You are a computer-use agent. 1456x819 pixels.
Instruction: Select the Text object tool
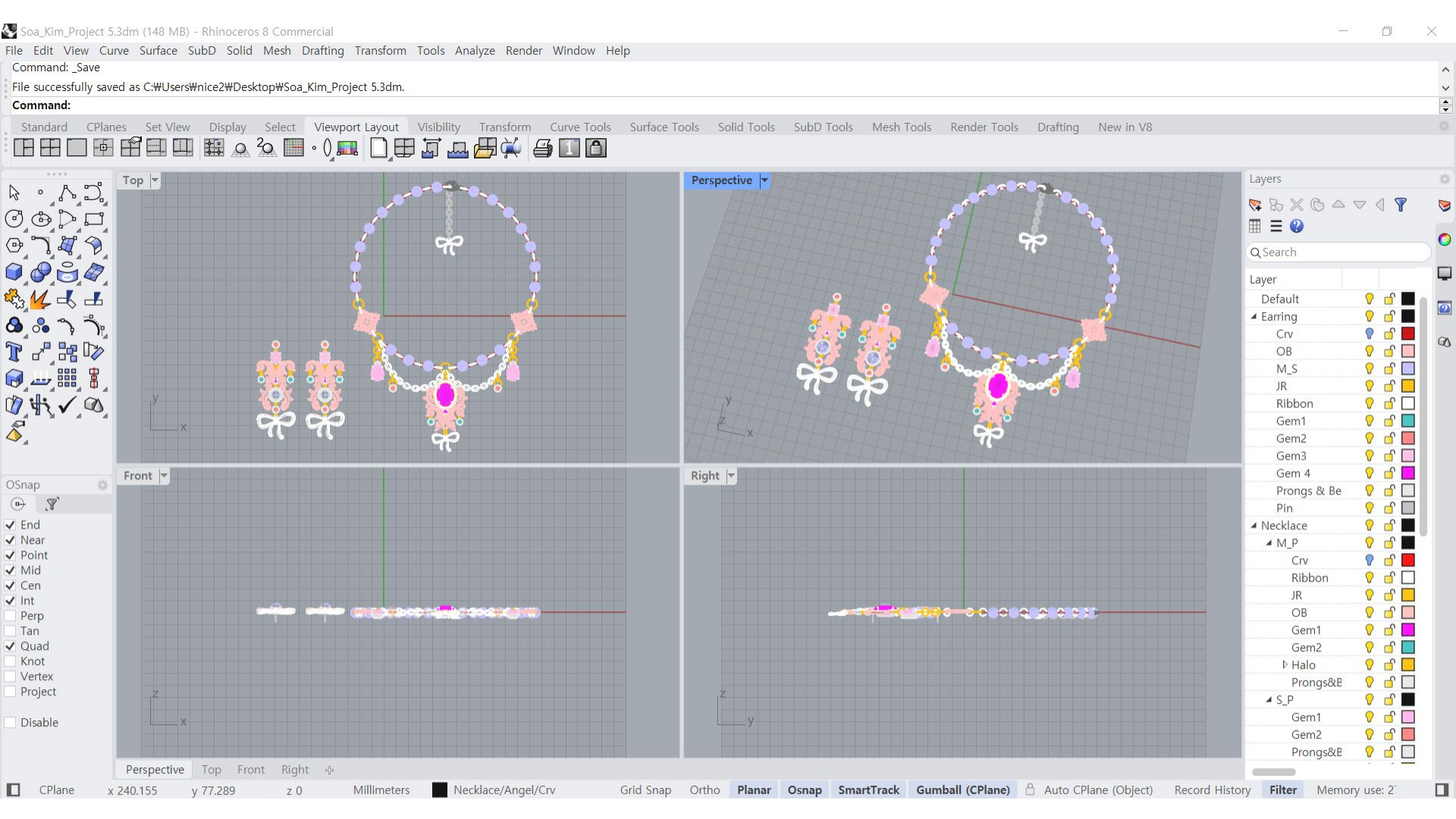coord(14,352)
